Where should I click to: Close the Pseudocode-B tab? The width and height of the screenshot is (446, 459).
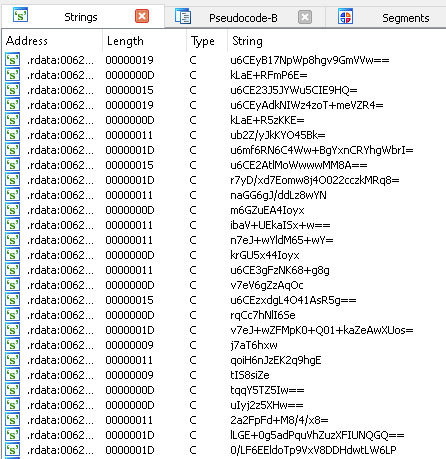point(305,17)
